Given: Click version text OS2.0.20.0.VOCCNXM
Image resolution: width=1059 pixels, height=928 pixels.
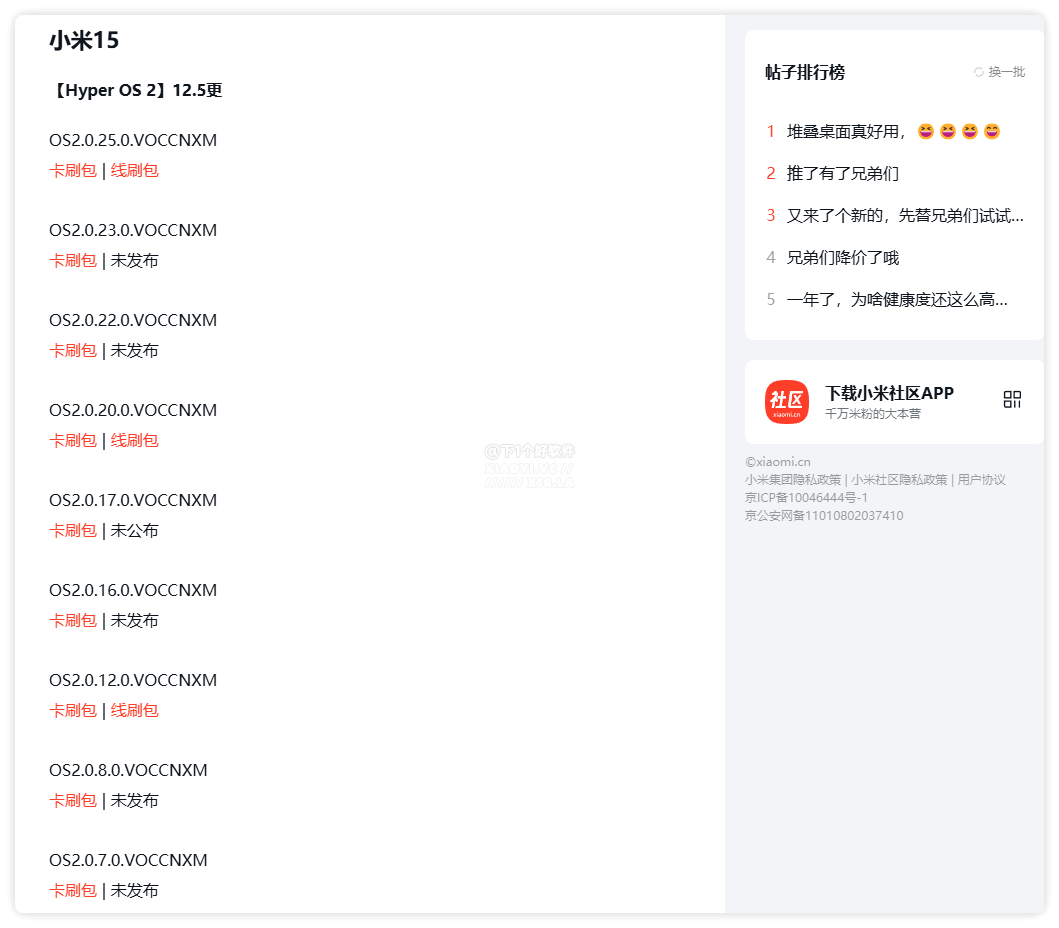Looking at the screenshot, I should click(133, 410).
